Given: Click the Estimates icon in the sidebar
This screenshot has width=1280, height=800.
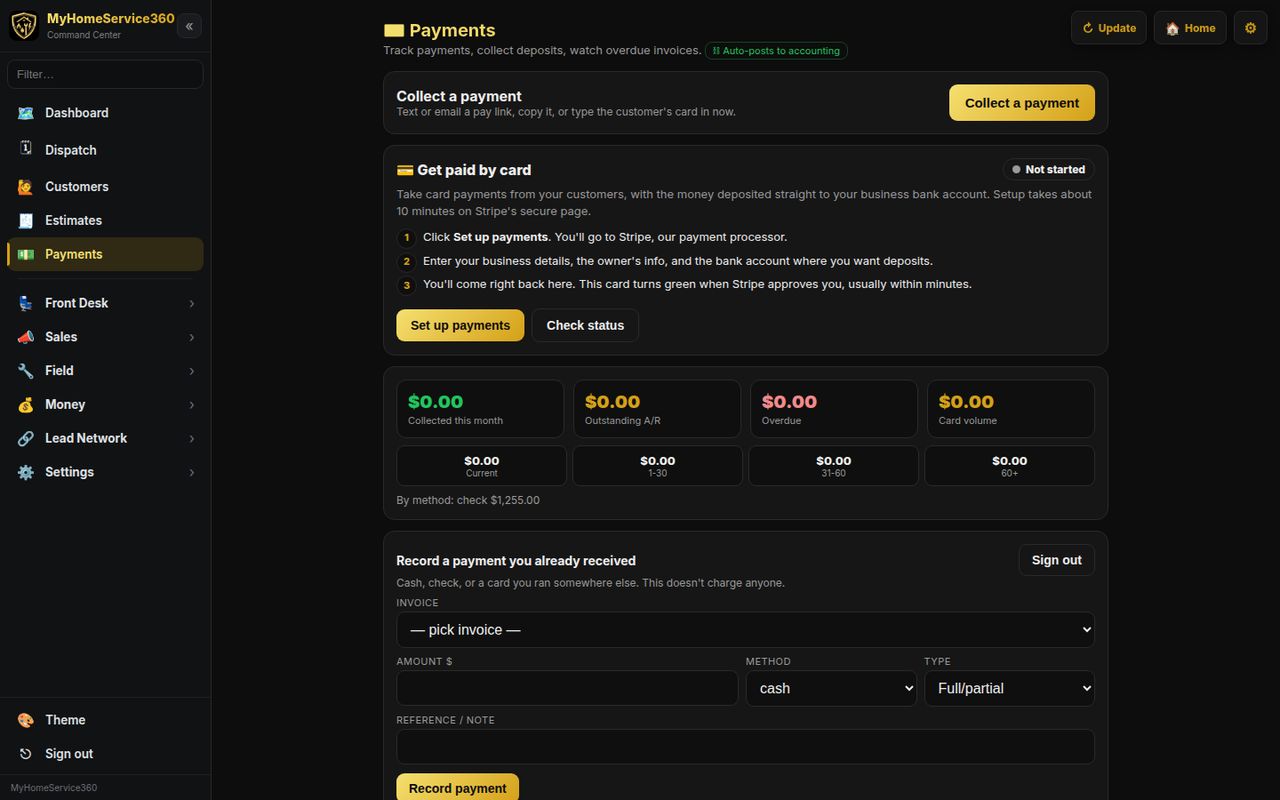Looking at the screenshot, I should coord(26,220).
